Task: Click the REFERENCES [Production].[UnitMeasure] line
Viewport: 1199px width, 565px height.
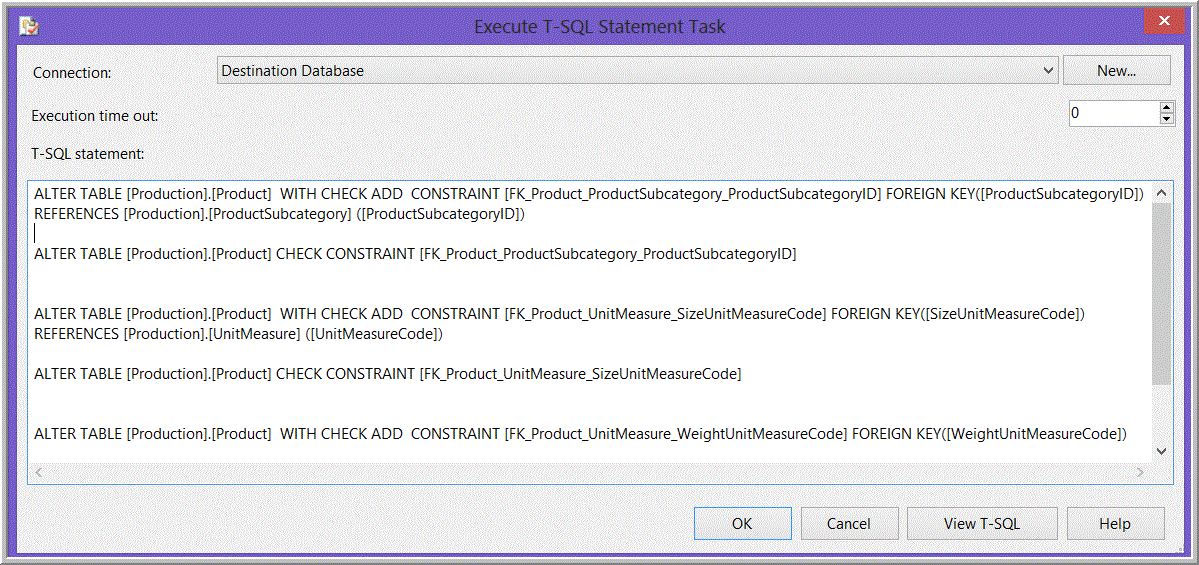Action: point(238,334)
